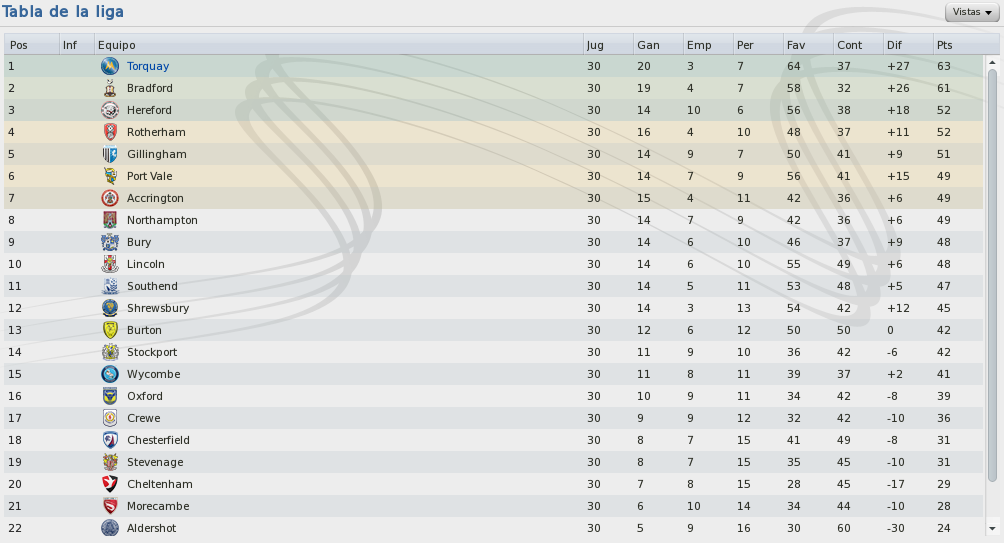The height and width of the screenshot is (543, 1004).
Task: Click the Torquay club crest icon
Action: click(110, 66)
